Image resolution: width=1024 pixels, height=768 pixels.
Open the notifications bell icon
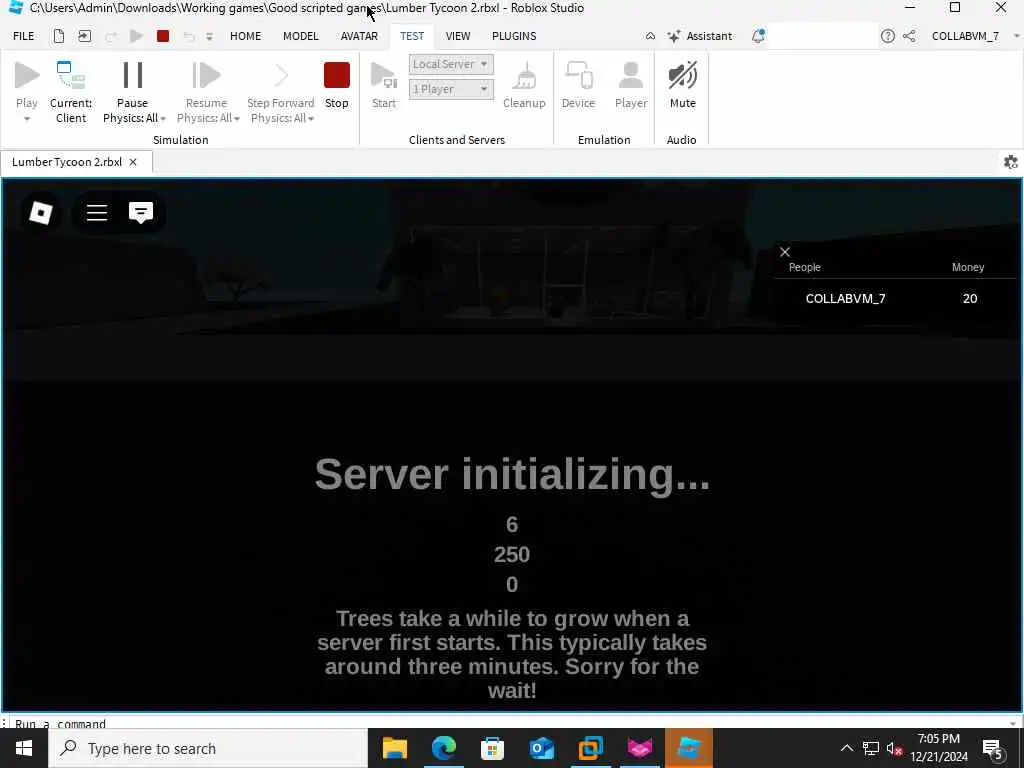(x=758, y=36)
